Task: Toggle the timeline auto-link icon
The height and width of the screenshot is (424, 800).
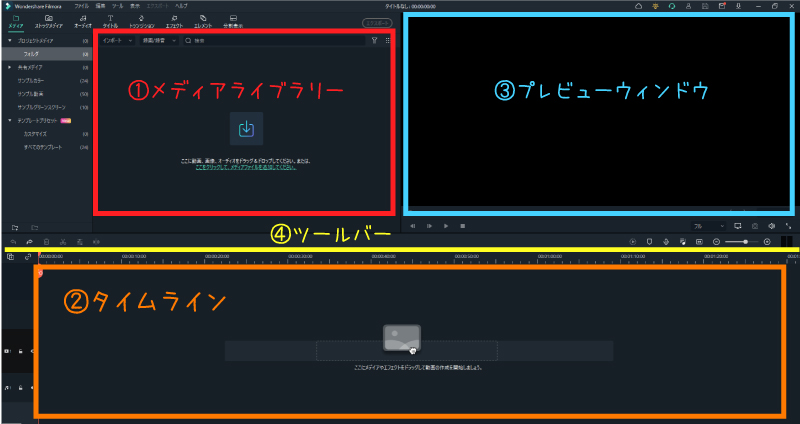Action: 28,257
